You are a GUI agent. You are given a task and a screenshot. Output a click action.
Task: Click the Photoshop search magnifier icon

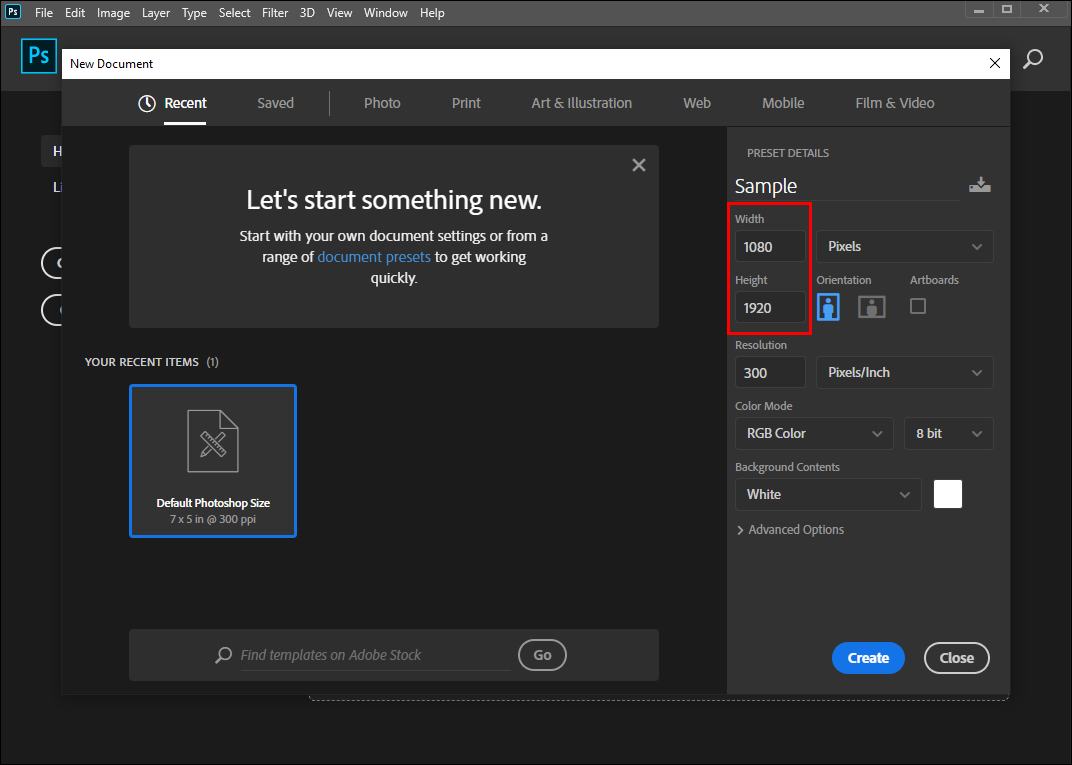click(x=1032, y=59)
